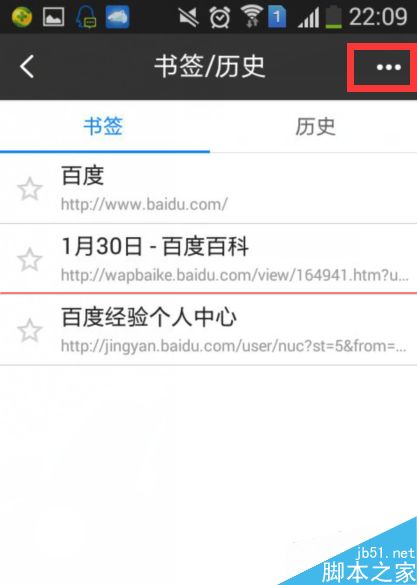Tap the green round app icon in status bar

[22, 17]
